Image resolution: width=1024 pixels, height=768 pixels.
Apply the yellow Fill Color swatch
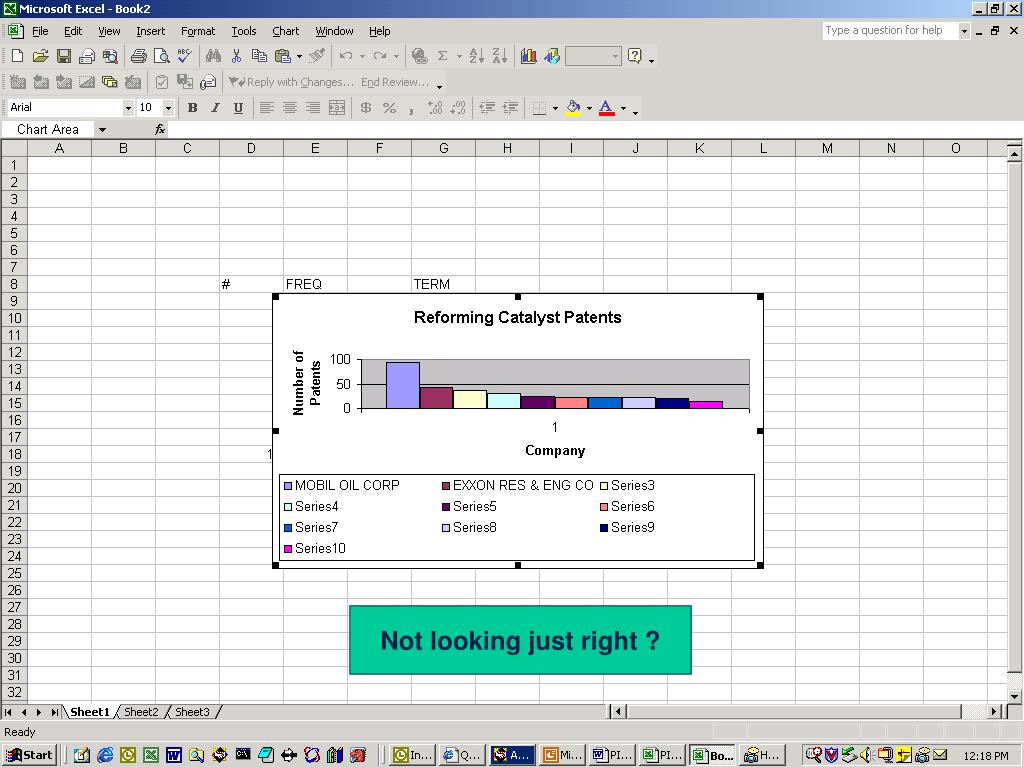573,108
